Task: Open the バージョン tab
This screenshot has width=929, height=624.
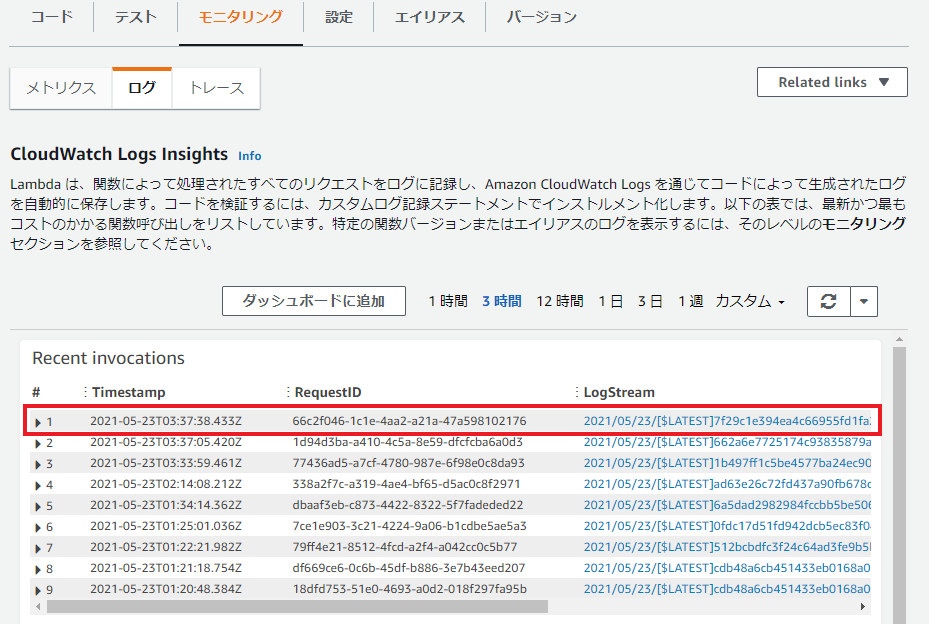Action: click(x=542, y=17)
